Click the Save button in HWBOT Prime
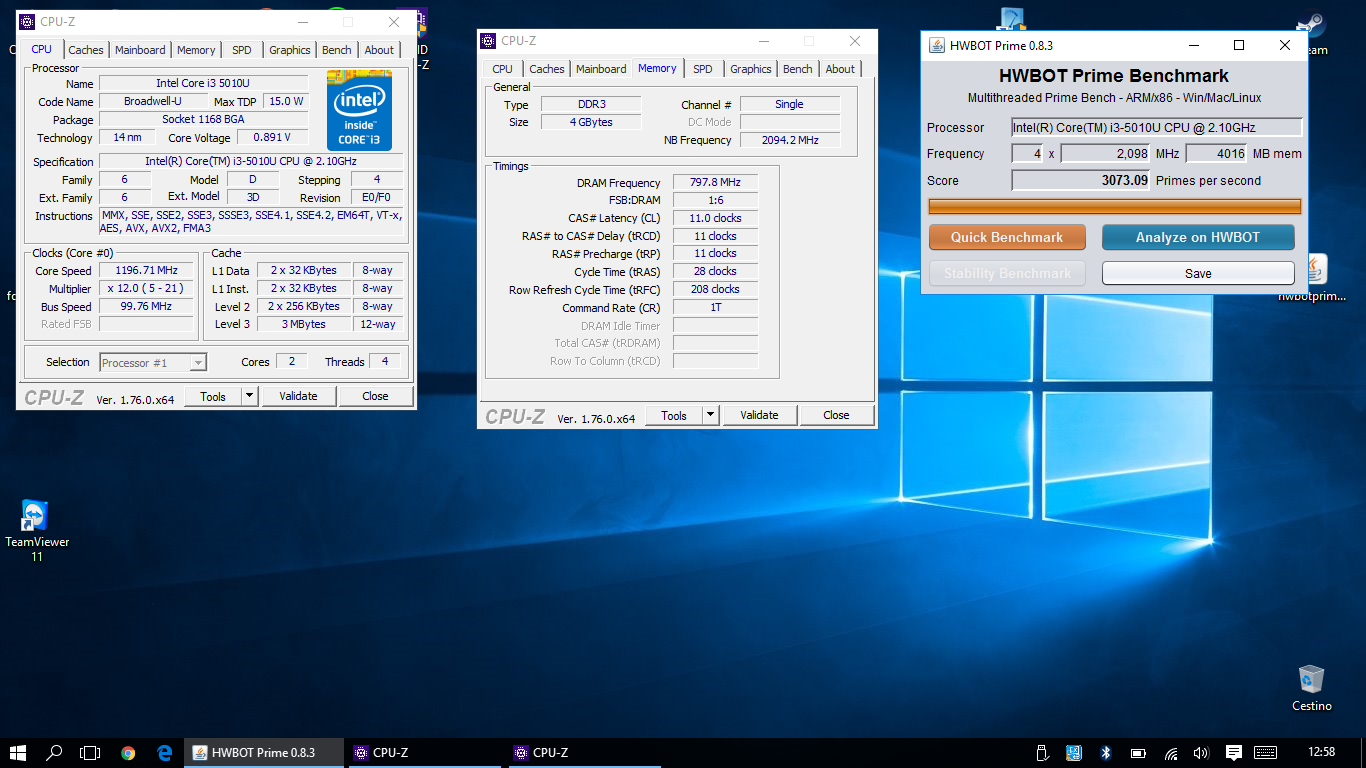 pos(1198,273)
